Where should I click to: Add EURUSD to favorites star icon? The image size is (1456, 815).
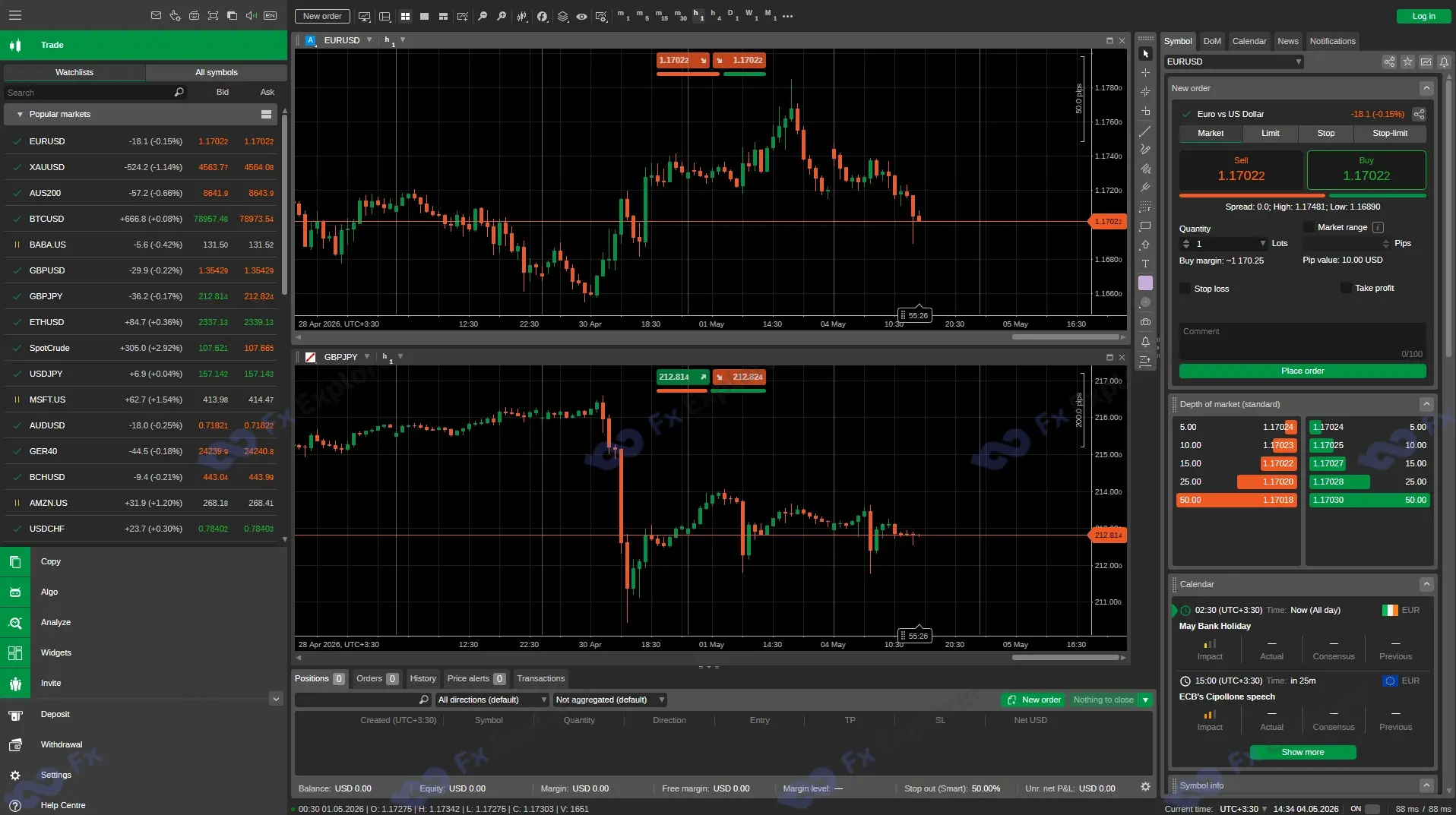coord(1407,62)
